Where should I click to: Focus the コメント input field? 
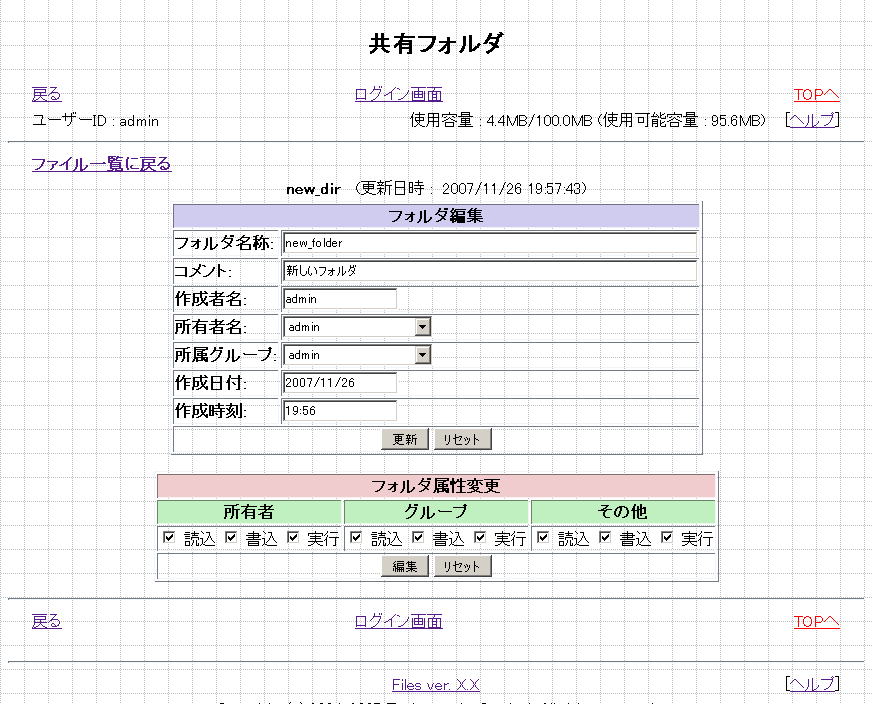coord(489,271)
